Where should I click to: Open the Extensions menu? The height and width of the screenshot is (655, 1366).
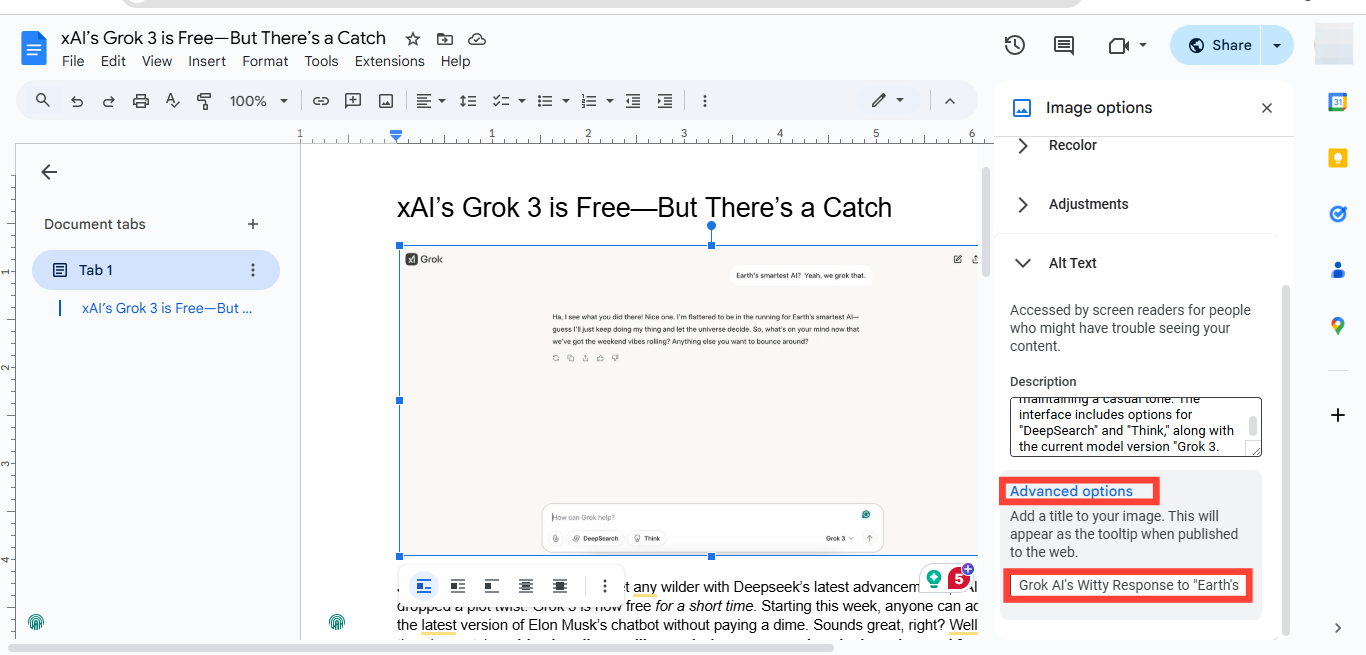coord(389,61)
